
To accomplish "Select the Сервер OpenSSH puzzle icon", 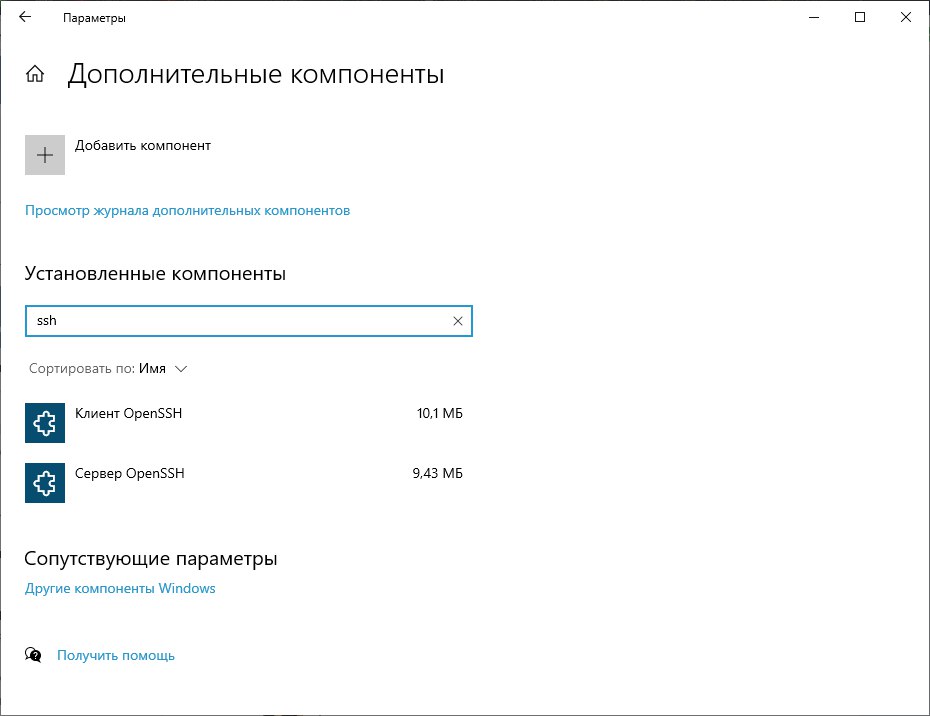I will pos(45,483).
